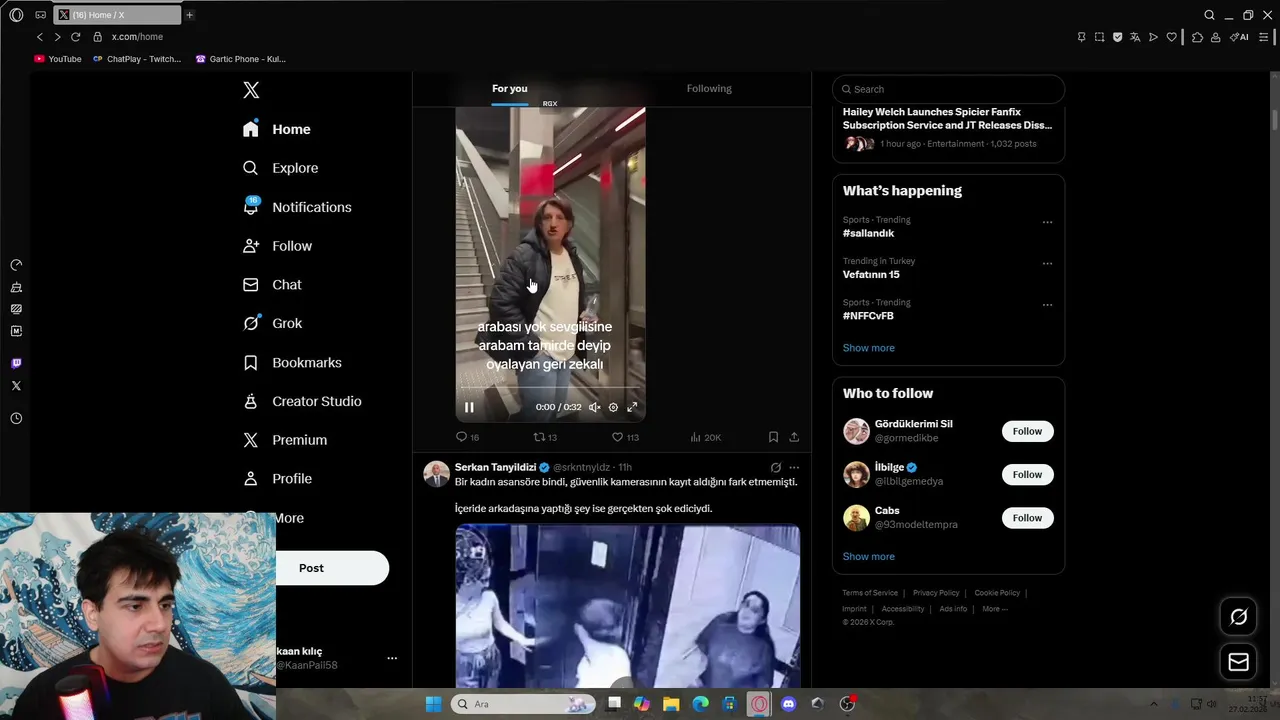The image size is (1280, 720).
Task: Follow Gördüklerimi Sil
Action: click(1027, 431)
